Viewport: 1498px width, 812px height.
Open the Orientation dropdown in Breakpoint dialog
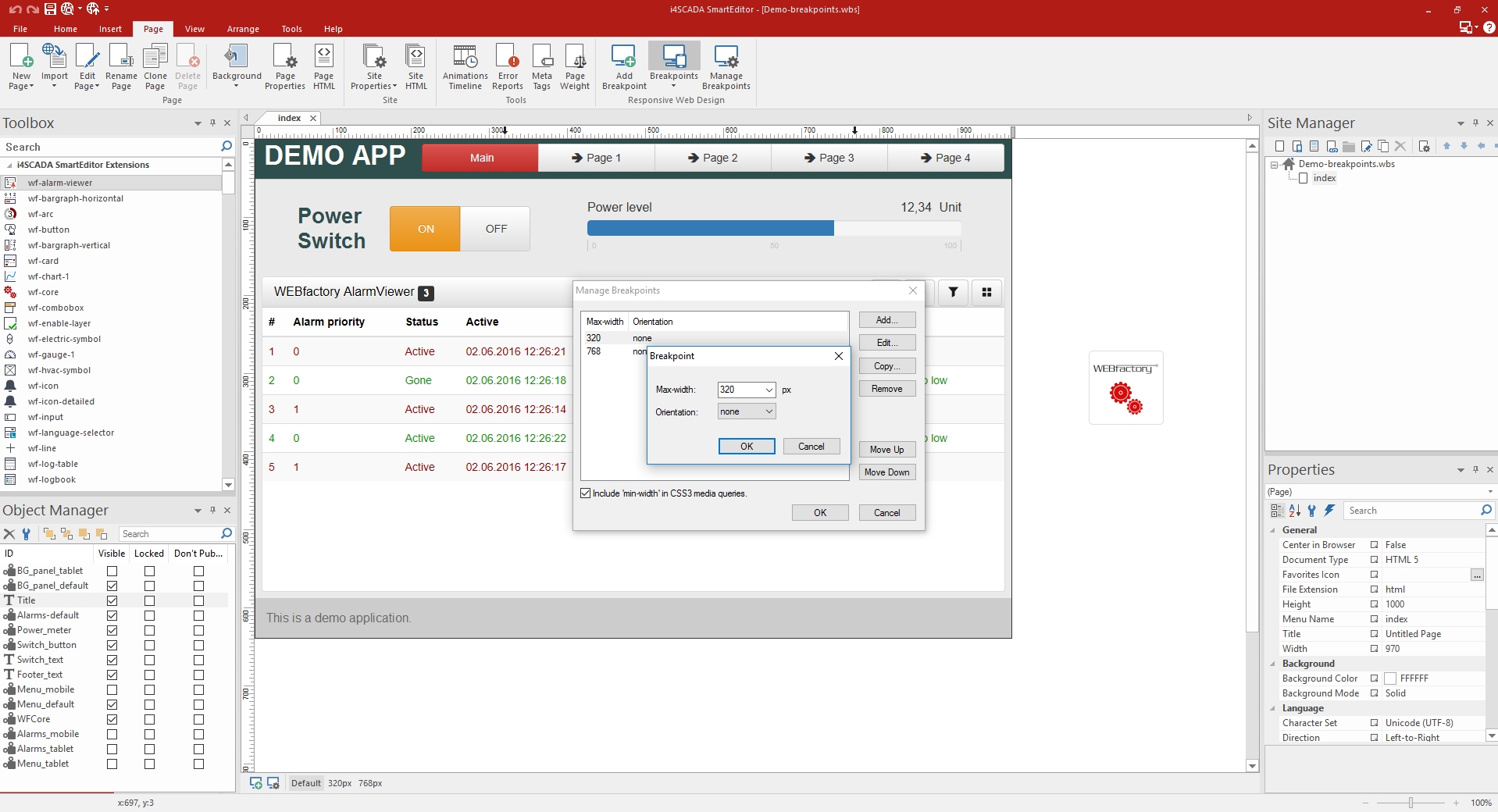point(769,411)
